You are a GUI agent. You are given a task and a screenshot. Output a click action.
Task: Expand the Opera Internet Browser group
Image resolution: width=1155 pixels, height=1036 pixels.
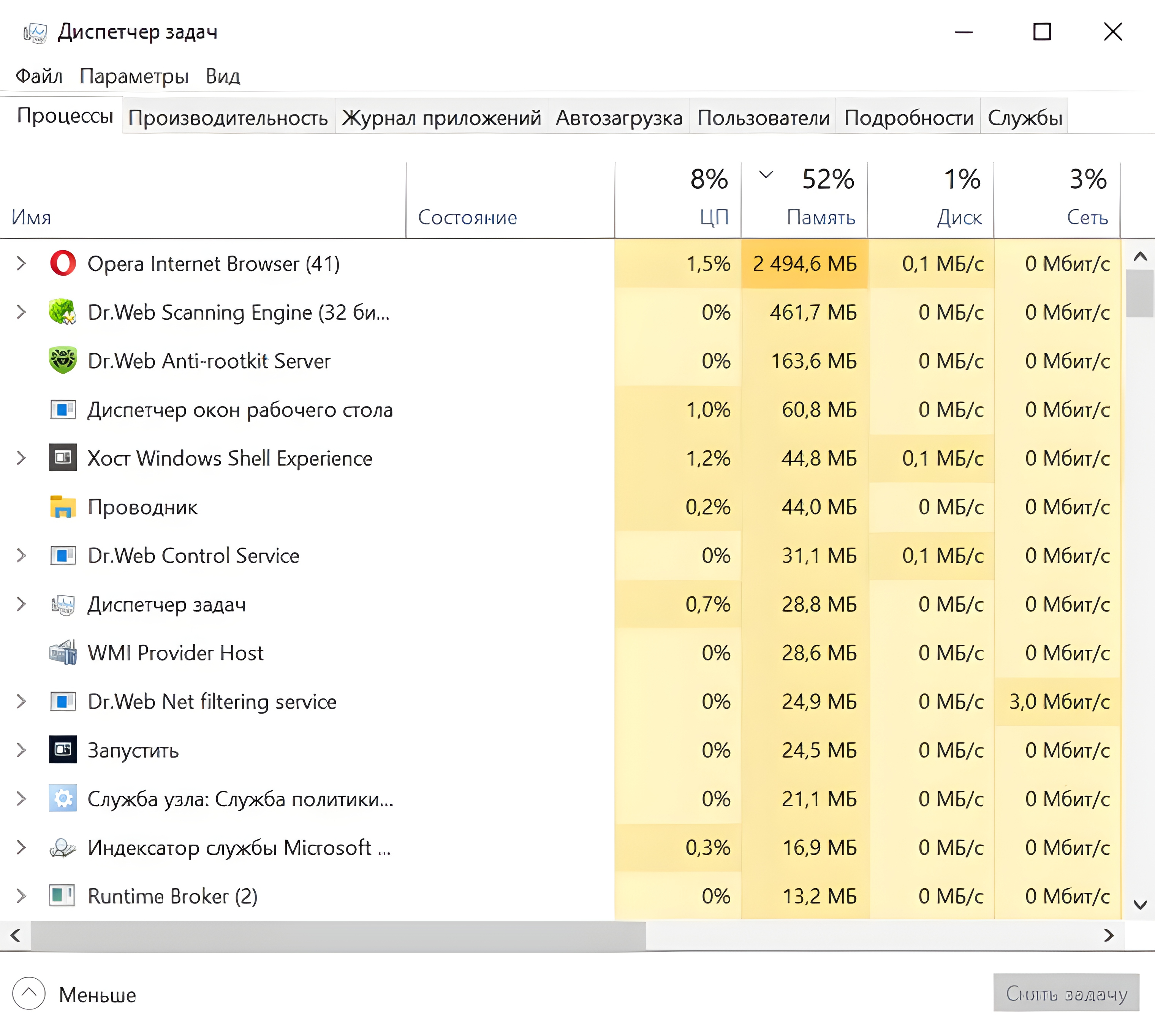[x=21, y=264]
